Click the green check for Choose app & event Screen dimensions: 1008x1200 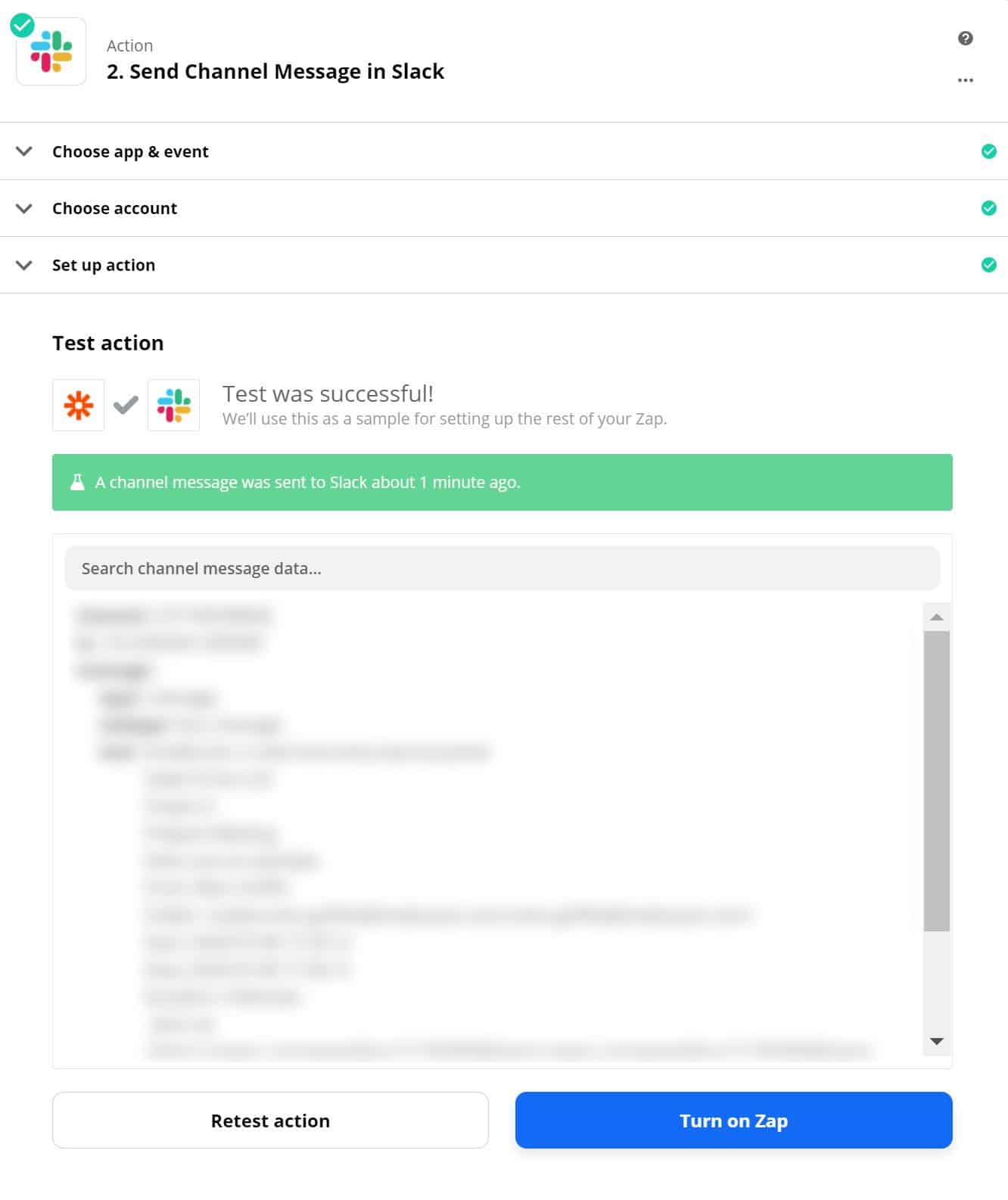988,151
